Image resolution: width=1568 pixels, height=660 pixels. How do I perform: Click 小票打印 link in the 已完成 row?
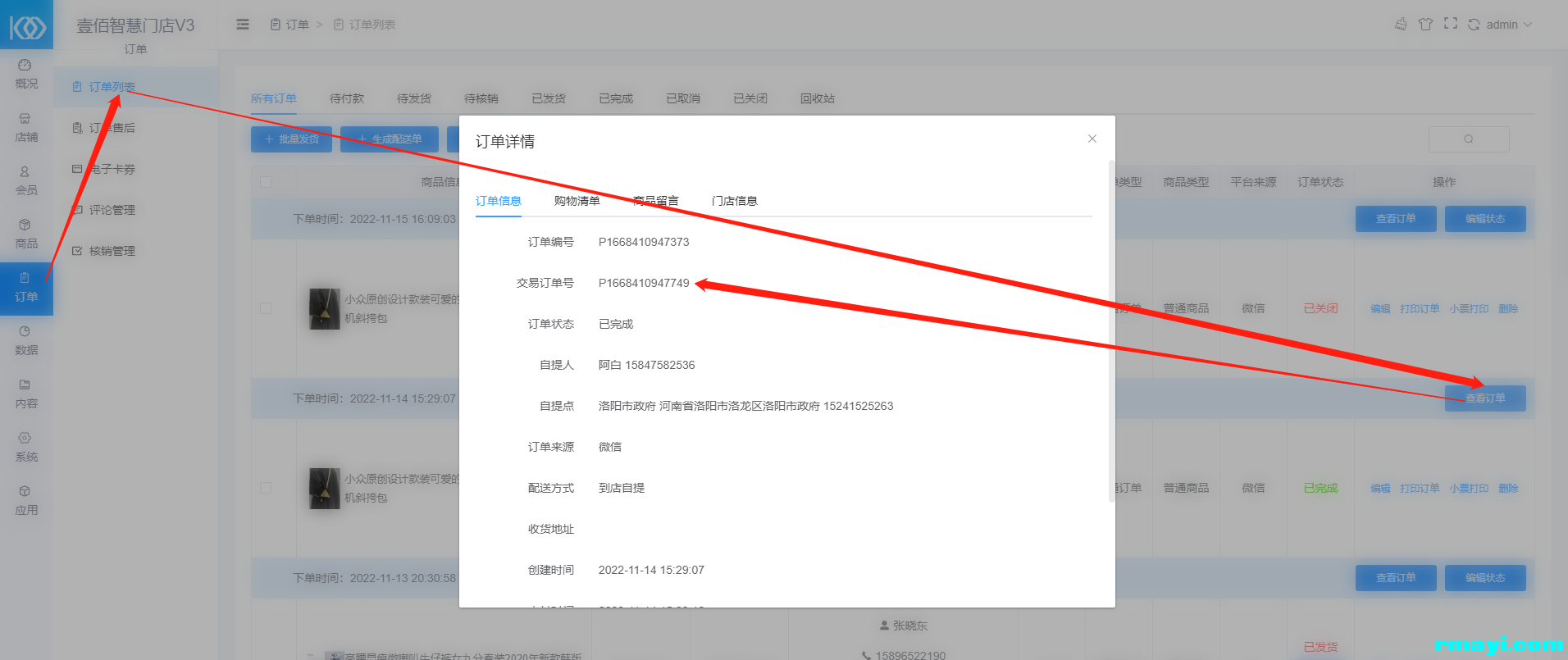1469,489
